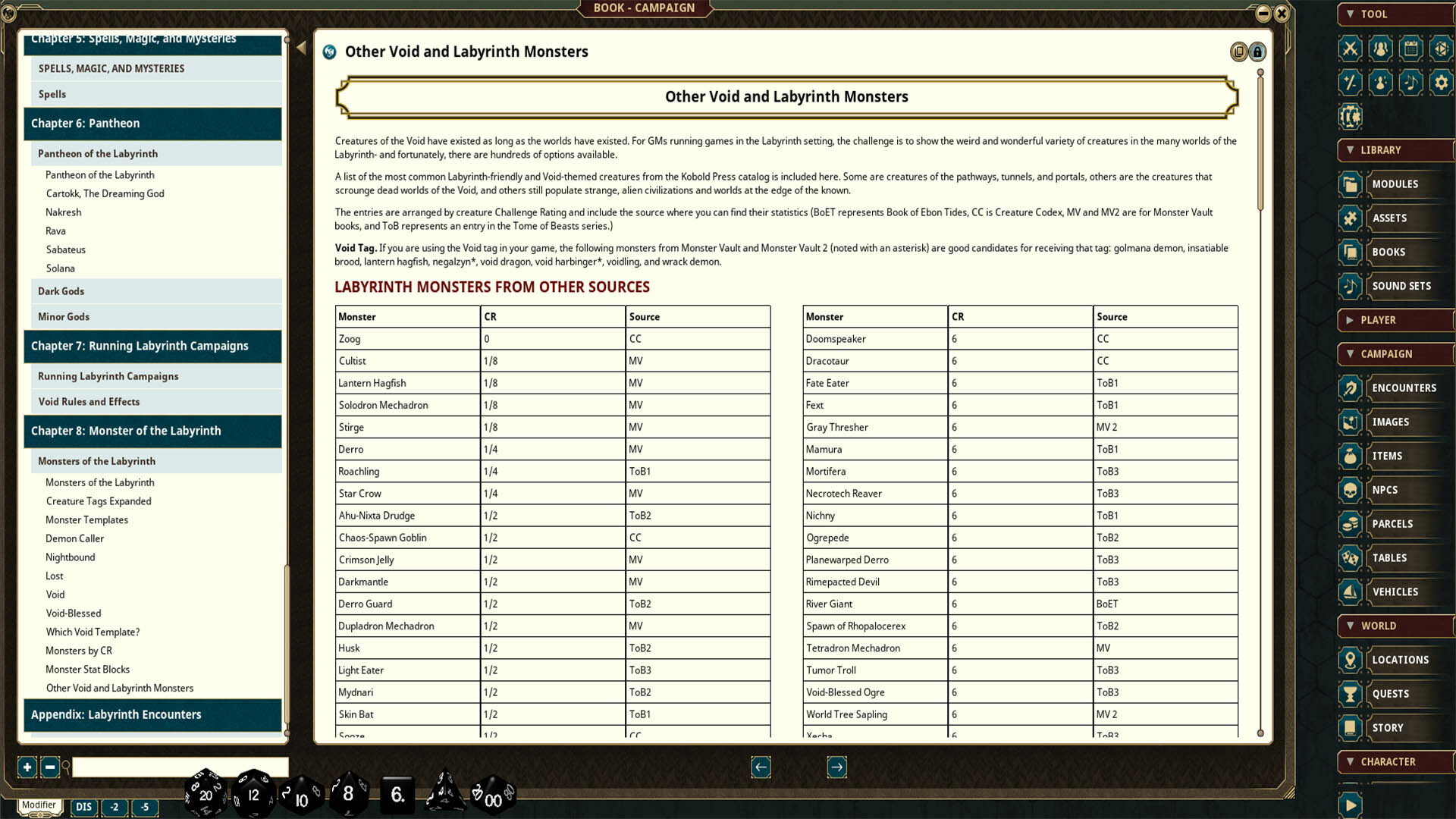
Task: Open the Party Sheet tool icon
Action: point(1380,49)
